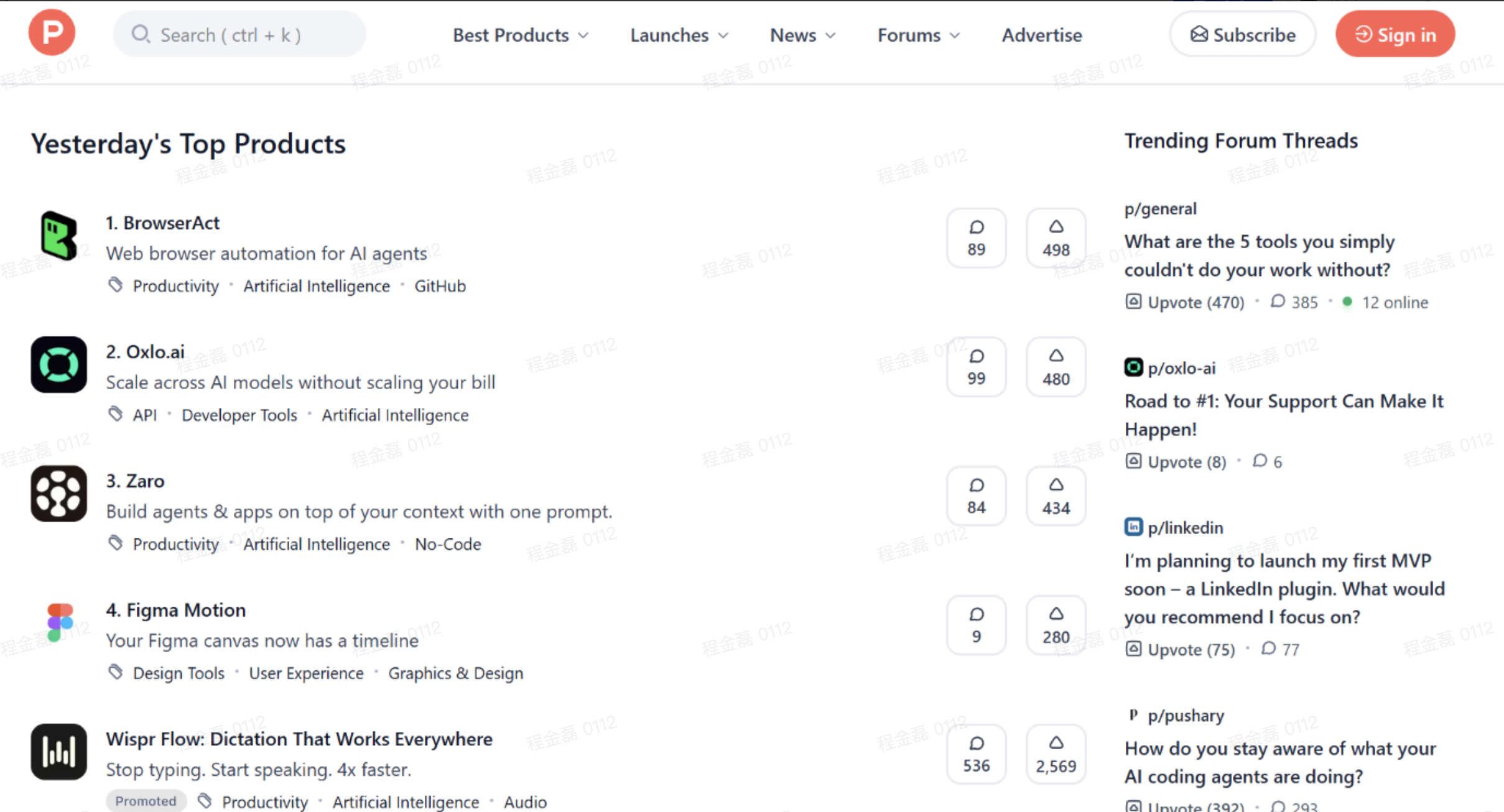Open Road to #1 support thread
Image resolution: width=1504 pixels, height=812 pixels.
pos(1284,415)
